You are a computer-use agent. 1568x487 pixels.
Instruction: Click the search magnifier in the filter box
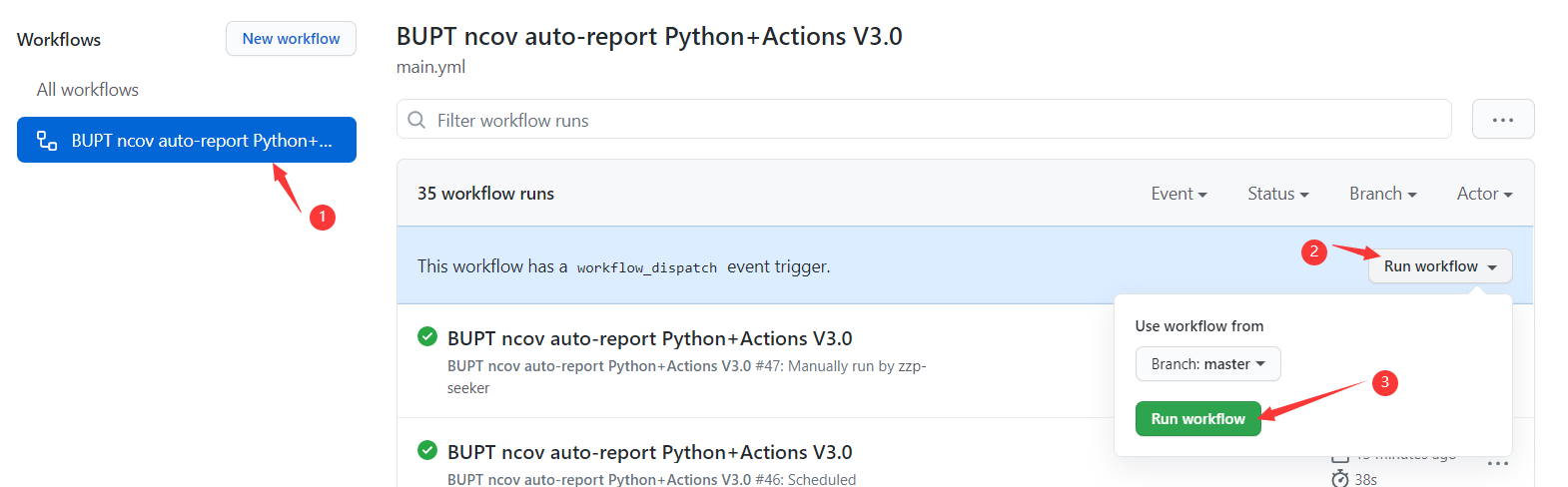point(416,120)
